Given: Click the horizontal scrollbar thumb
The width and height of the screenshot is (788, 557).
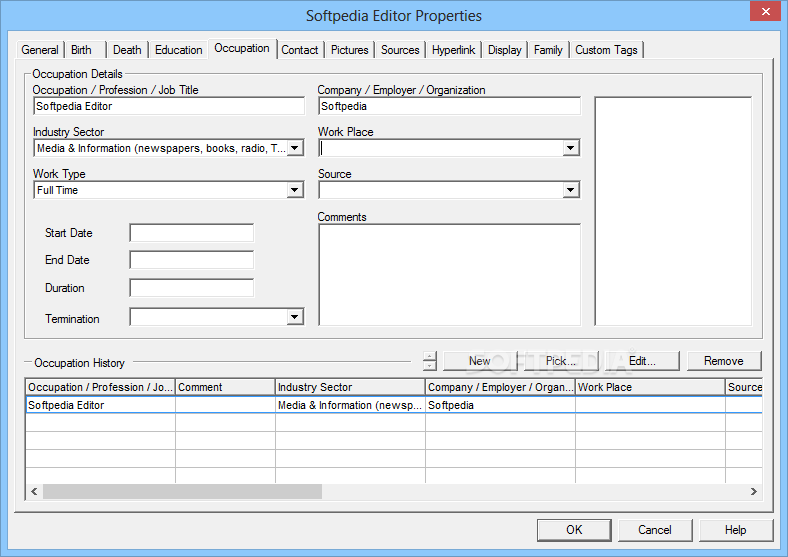Looking at the screenshot, I should (x=182, y=491).
